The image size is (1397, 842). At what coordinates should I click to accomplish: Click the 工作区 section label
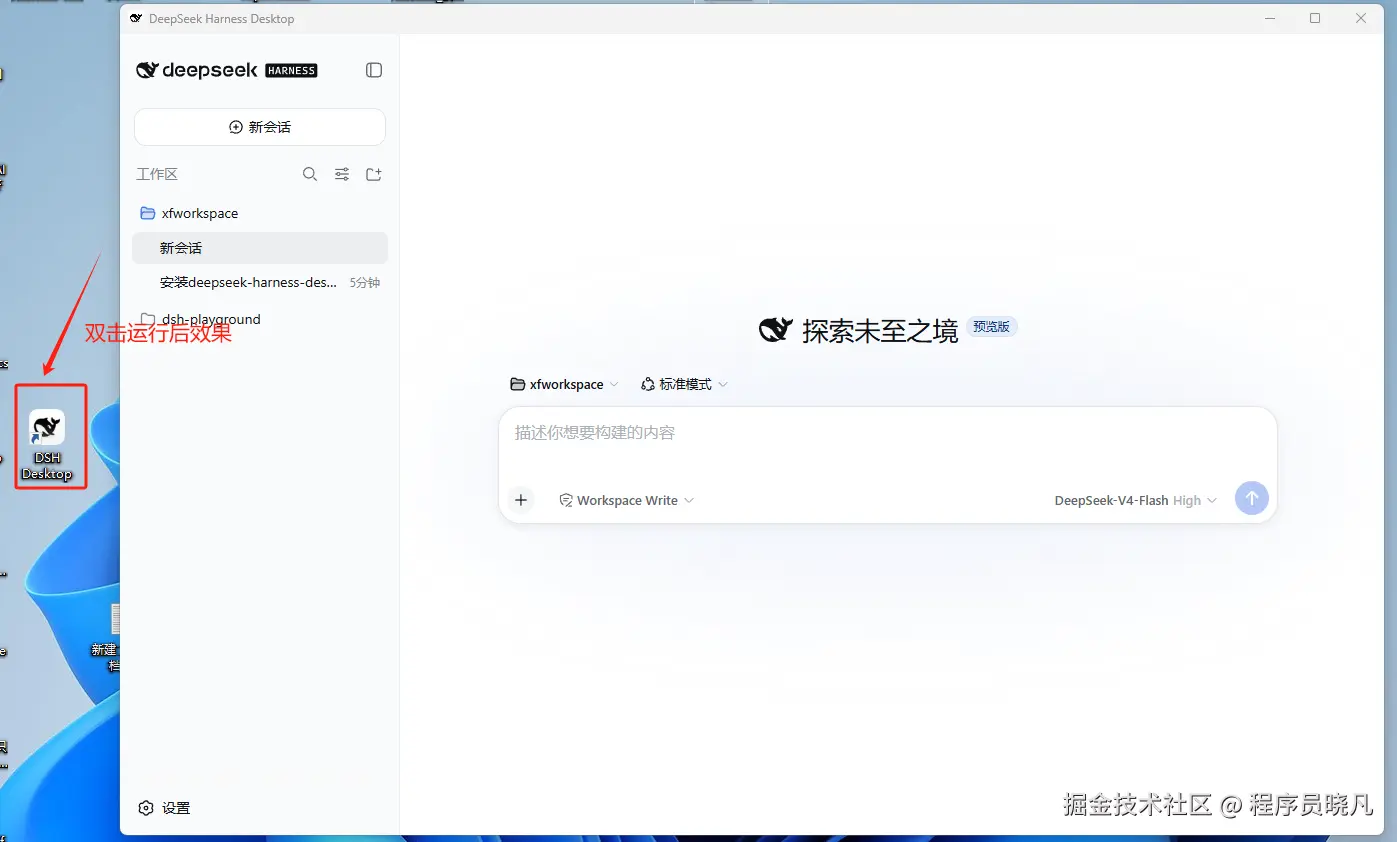[157, 174]
